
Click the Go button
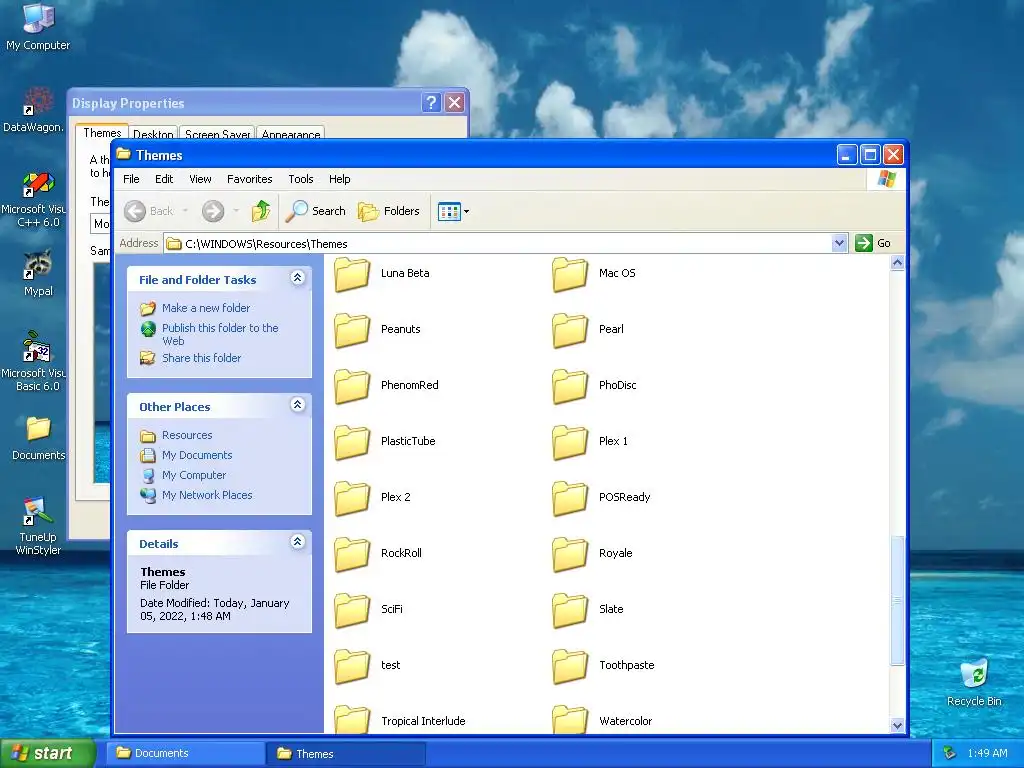[873, 243]
